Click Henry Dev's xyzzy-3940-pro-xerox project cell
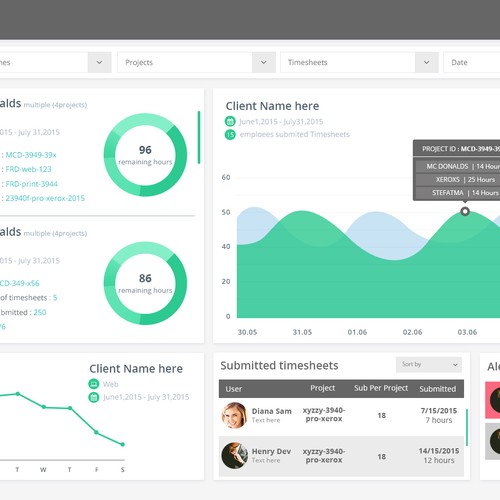Viewport: 500px width, 500px height. point(324,456)
